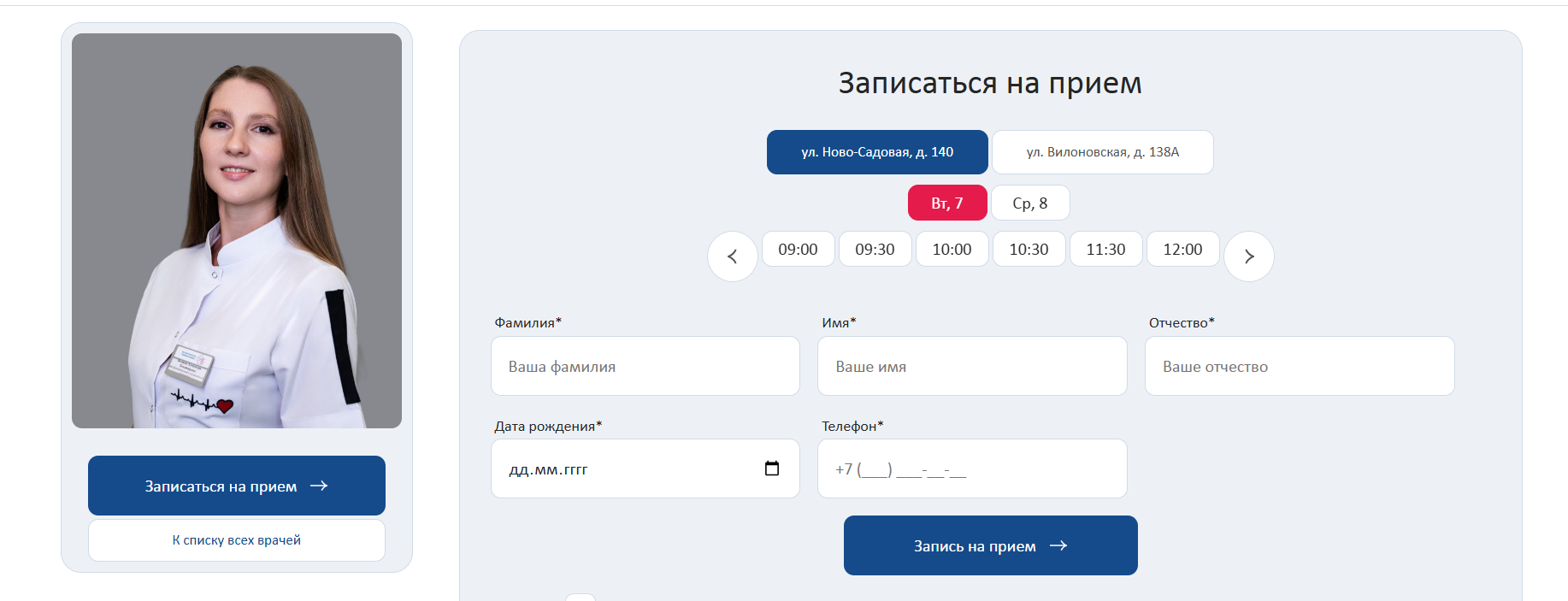Open the calendar picker in birth date field
The width and height of the screenshot is (1568, 601).
tap(772, 468)
